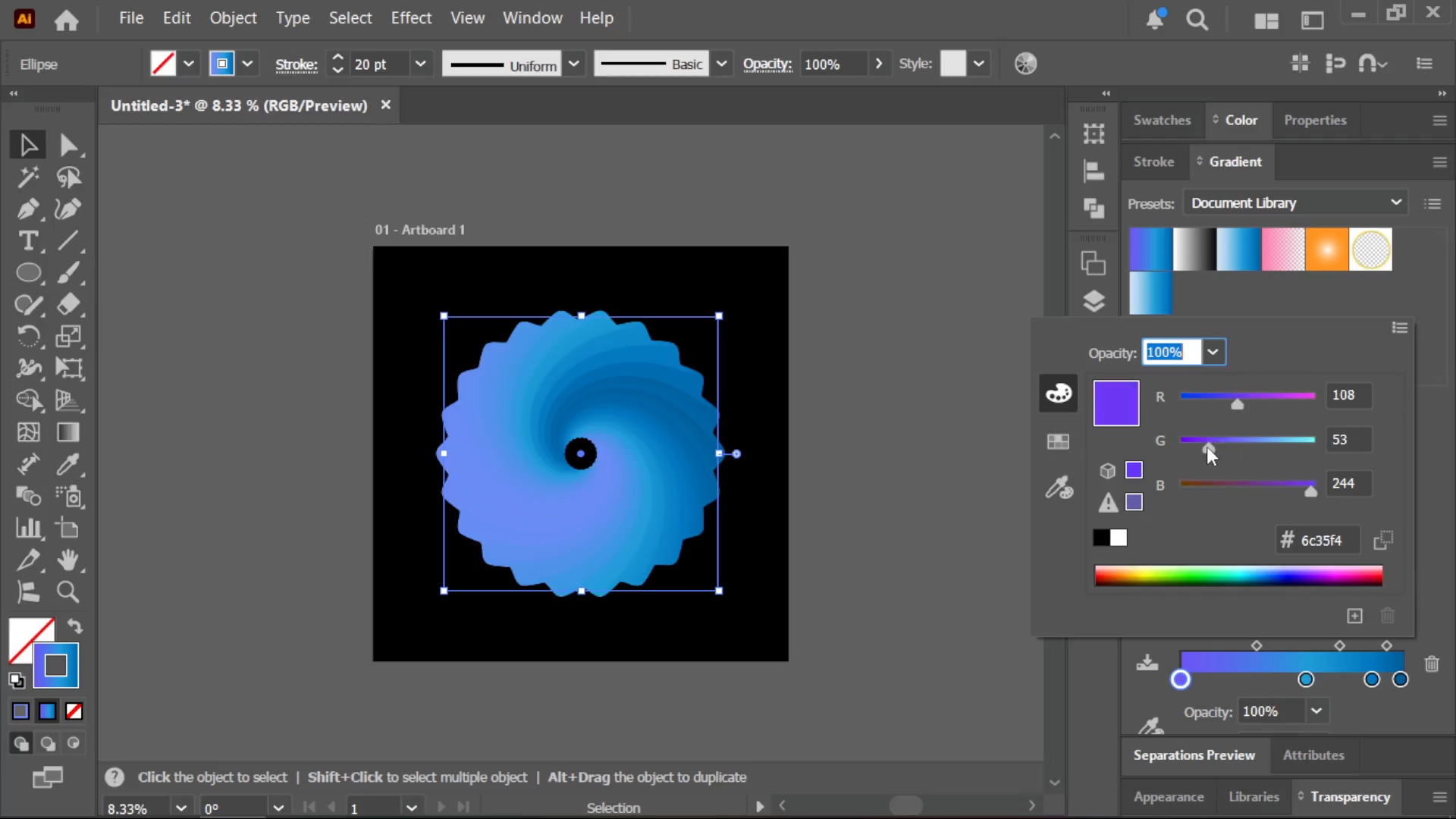Click the Home icon

pos(66,20)
